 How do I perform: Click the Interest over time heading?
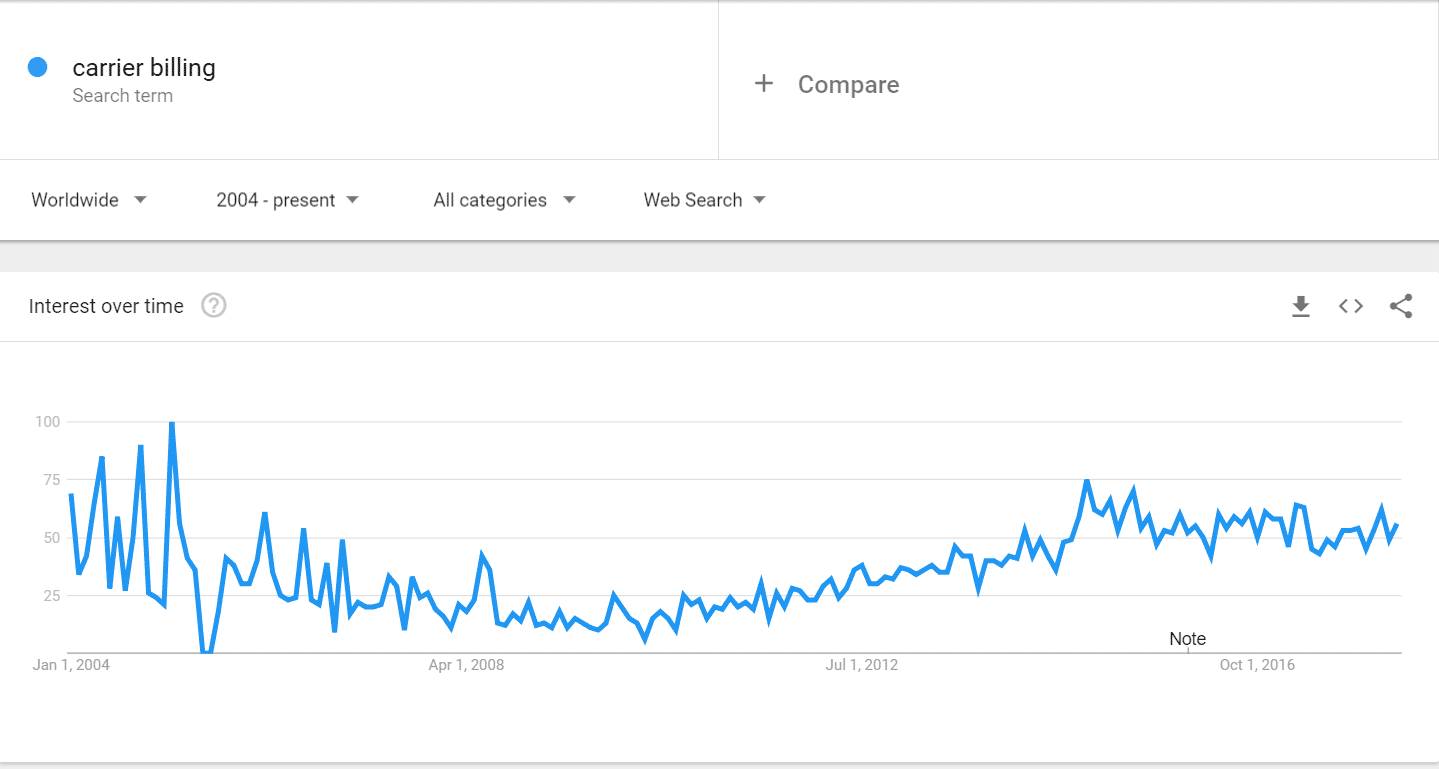point(106,306)
